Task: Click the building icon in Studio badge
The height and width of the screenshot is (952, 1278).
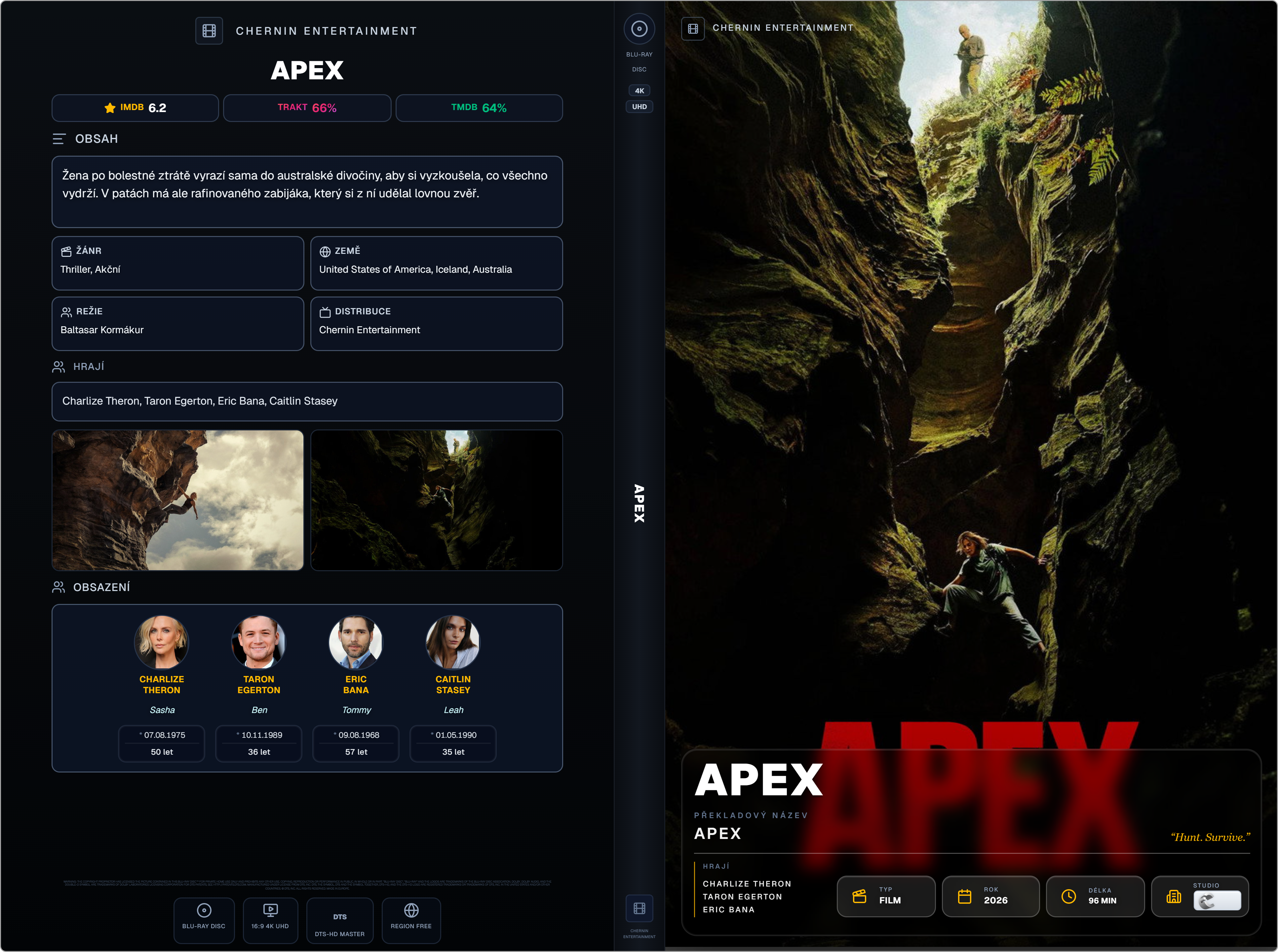Action: point(1173,896)
